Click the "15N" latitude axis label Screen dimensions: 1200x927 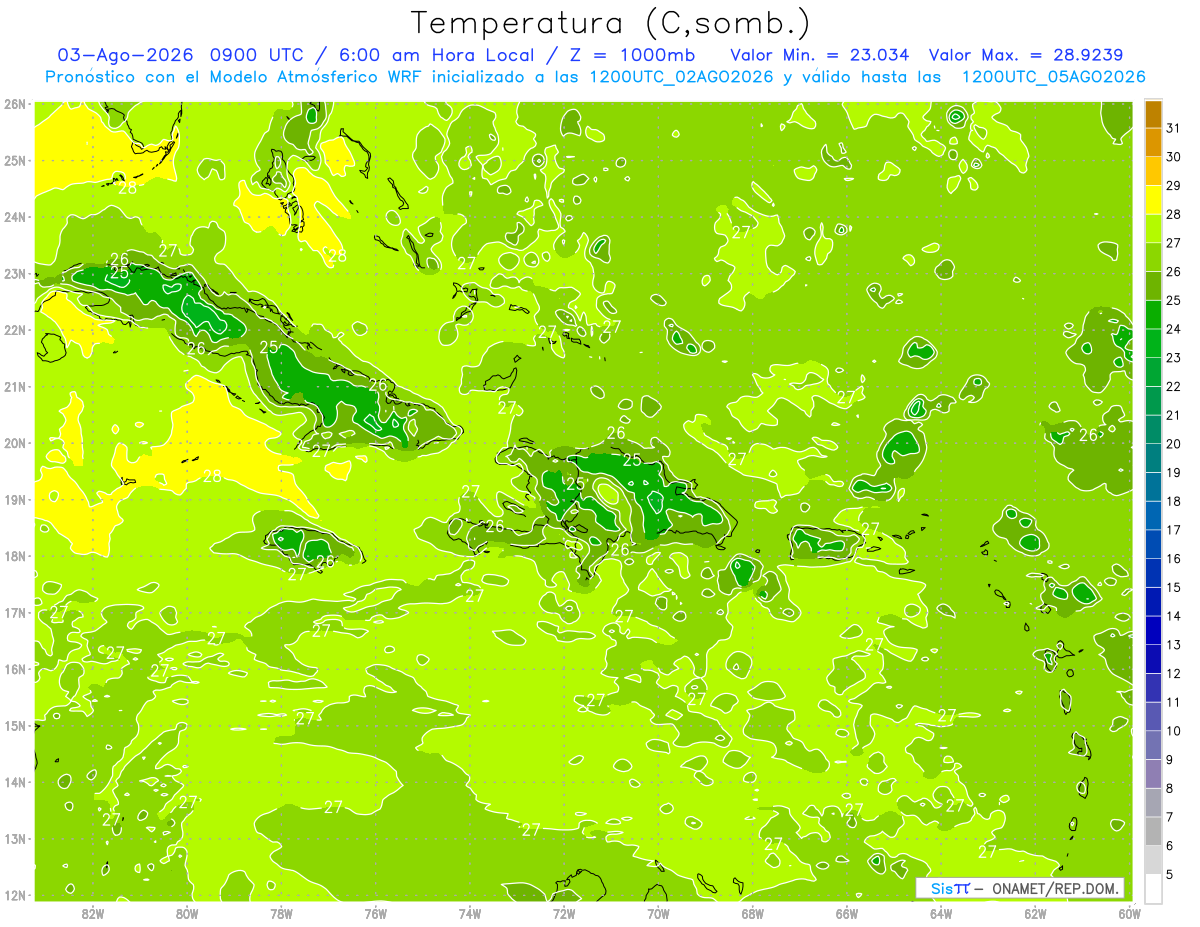coord(15,725)
